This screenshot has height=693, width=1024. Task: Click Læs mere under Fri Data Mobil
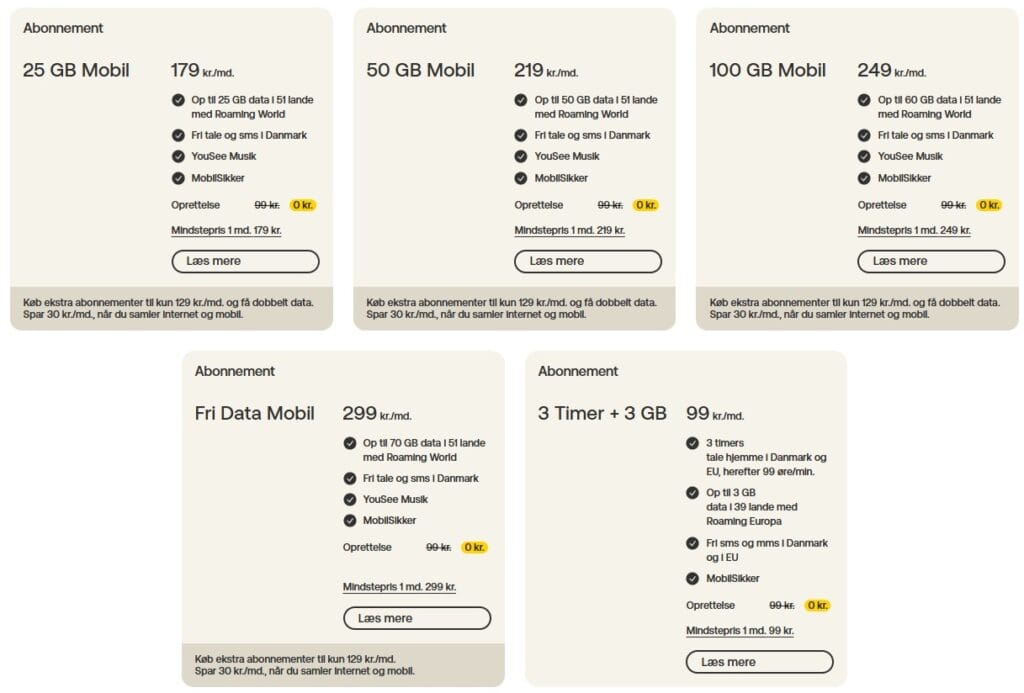click(x=417, y=618)
